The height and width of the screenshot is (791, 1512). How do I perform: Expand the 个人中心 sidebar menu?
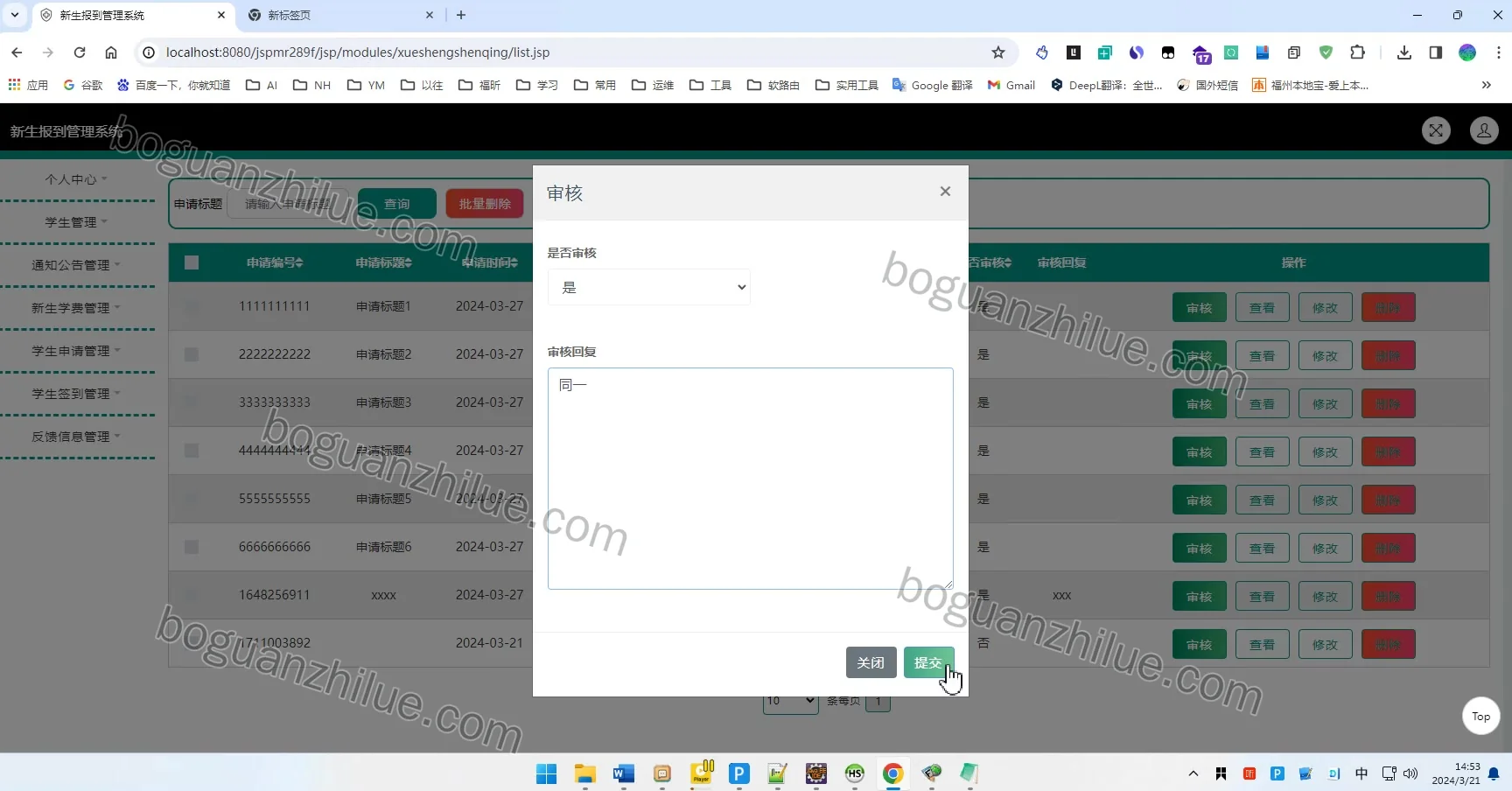coord(77,179)
